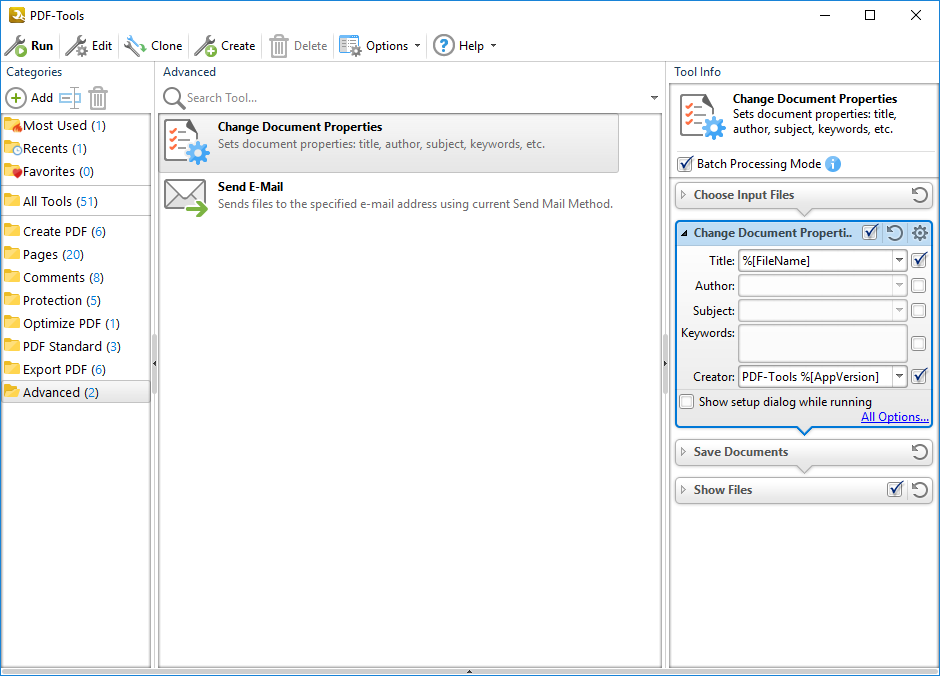Image resolution: width=940 pixels, height=676 pixels.
Task: Open Change Document Properties gear settings
Action: click(x=920, y=233)
